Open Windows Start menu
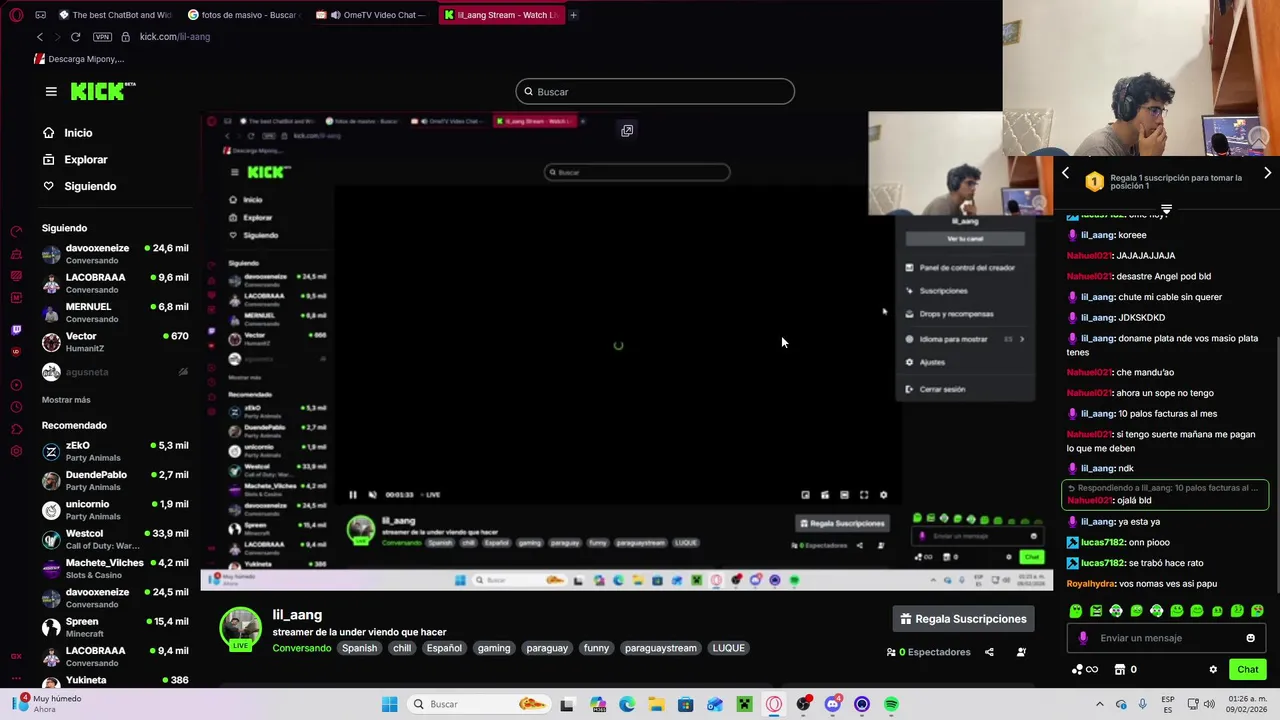The image size is (1280, 720). [389, 704]
